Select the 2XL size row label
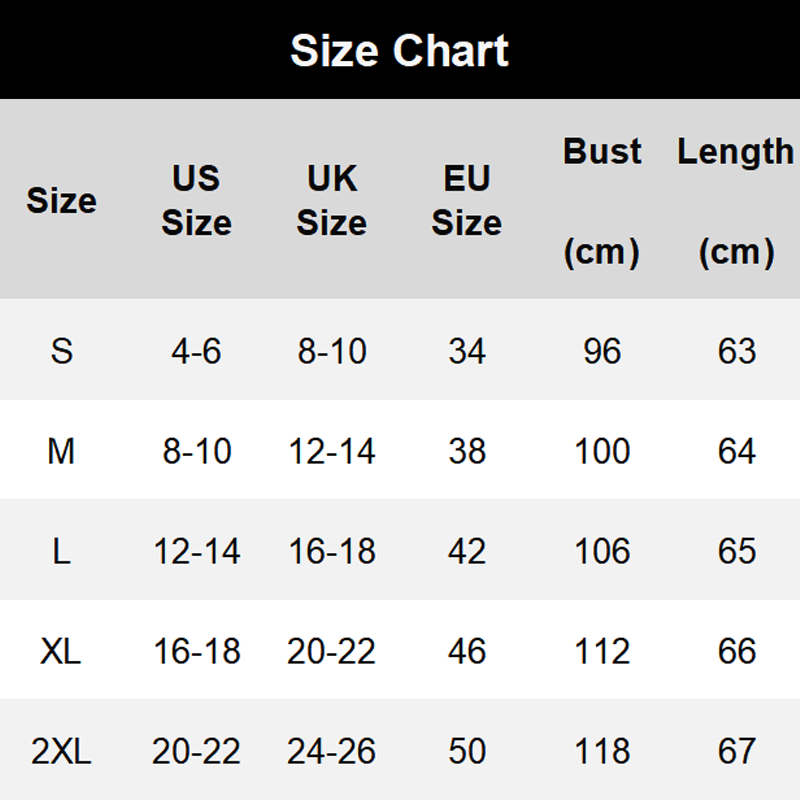This screenshot has width=800, height=800. click(61, 751)
